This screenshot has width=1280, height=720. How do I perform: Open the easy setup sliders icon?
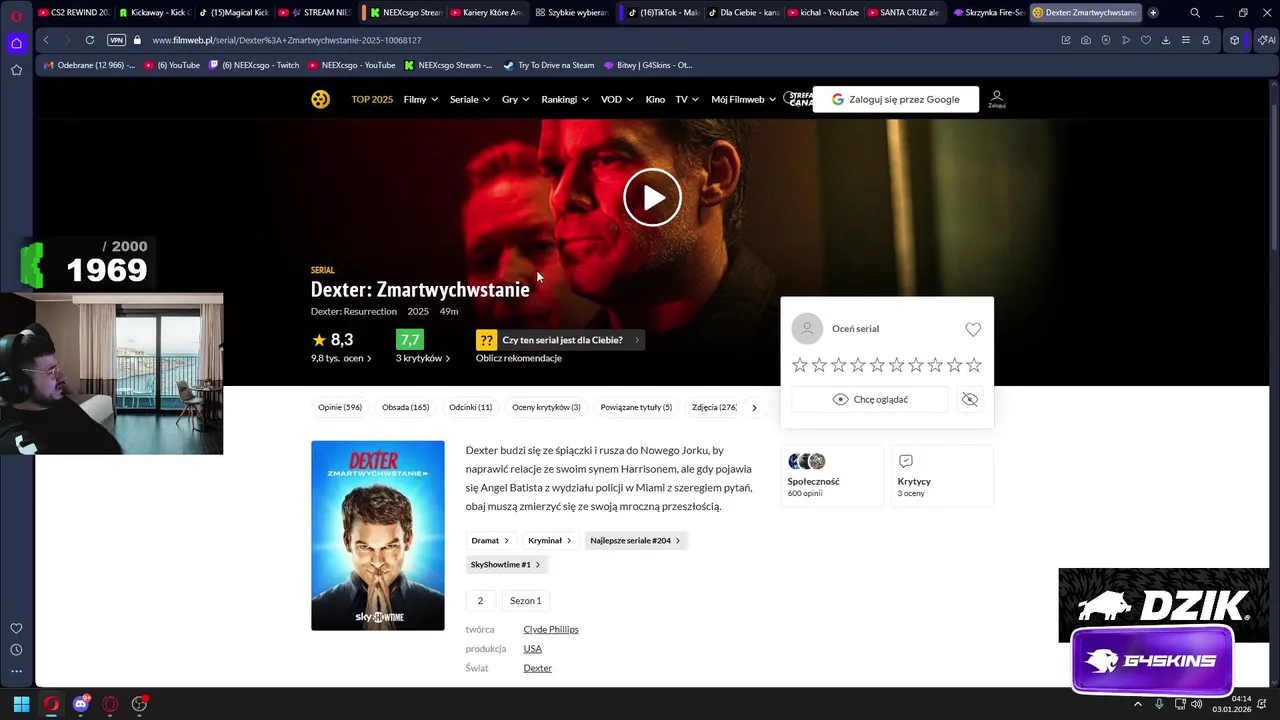[x=1186, y=40]
